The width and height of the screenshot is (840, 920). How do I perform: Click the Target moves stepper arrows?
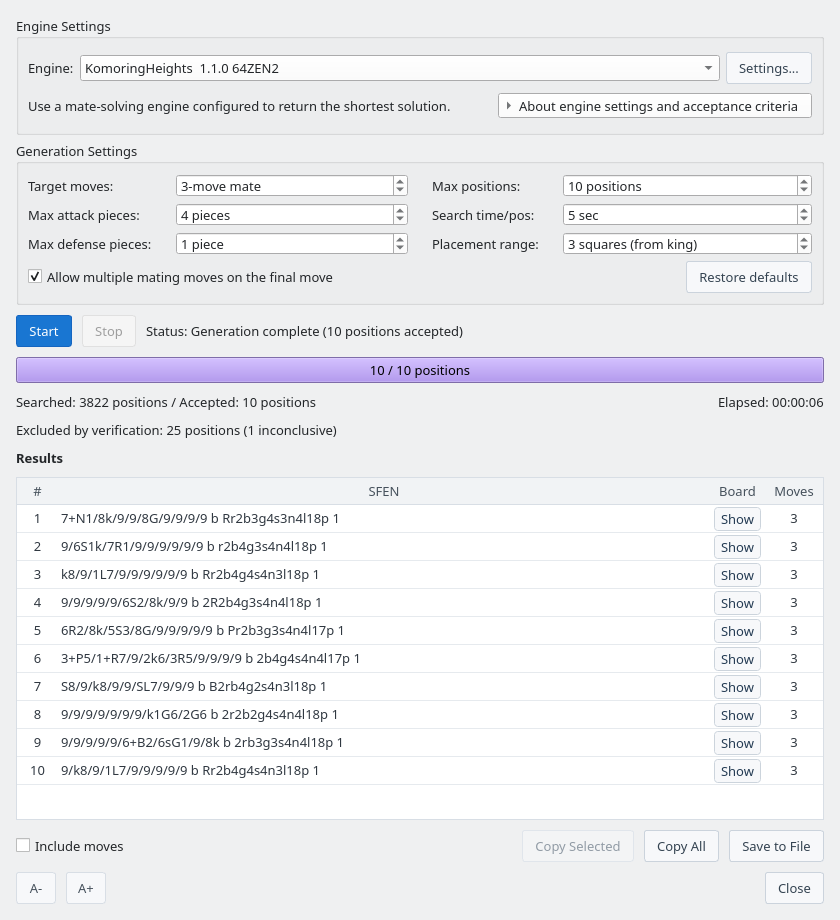click(x=400, y=186)
